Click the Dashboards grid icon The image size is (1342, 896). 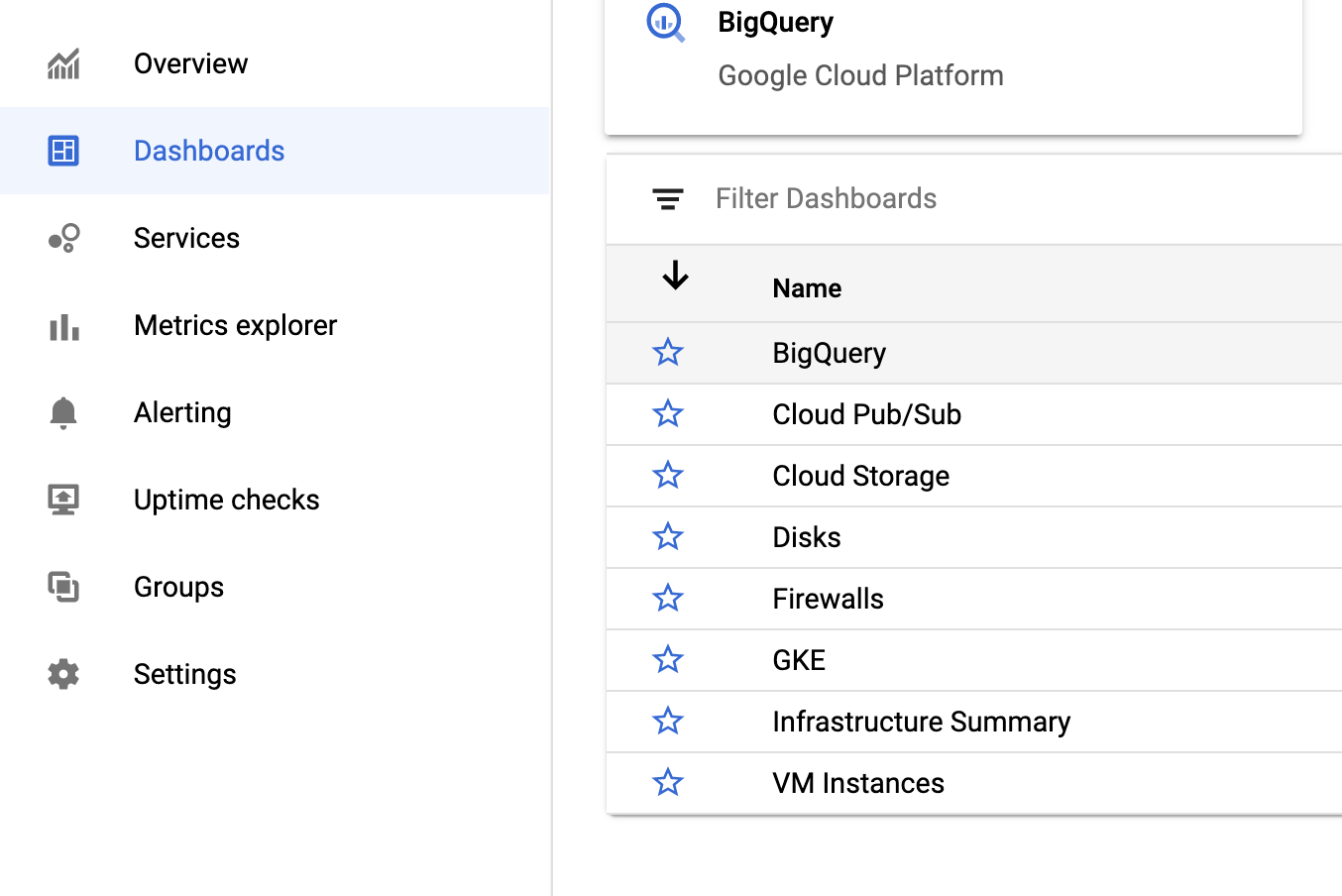63,151
